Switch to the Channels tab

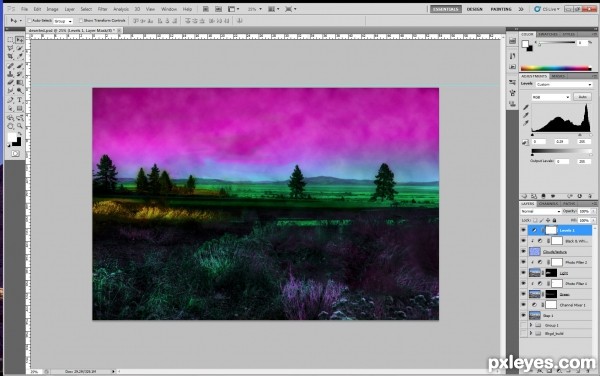point(548,203)
